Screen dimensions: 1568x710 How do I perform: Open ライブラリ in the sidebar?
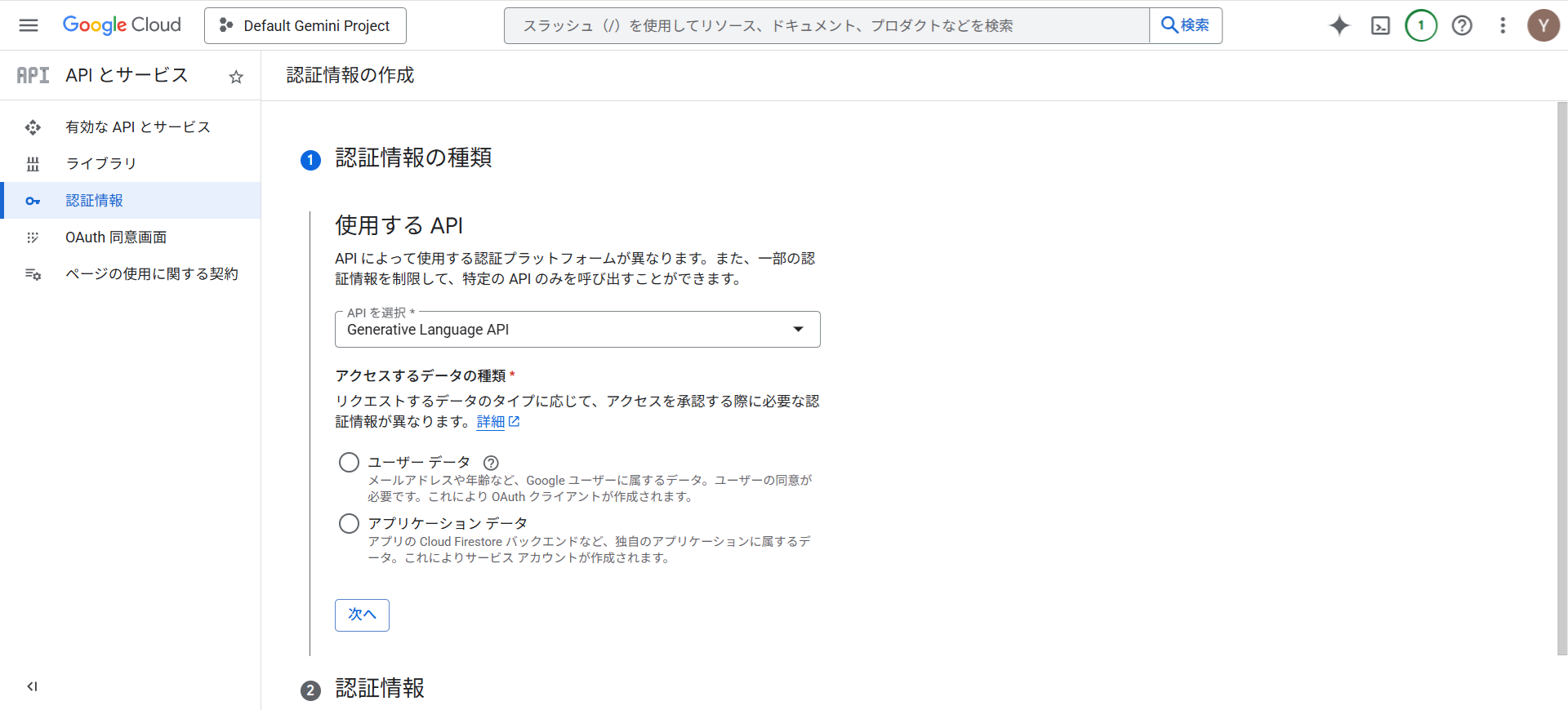tap(101, 164)
